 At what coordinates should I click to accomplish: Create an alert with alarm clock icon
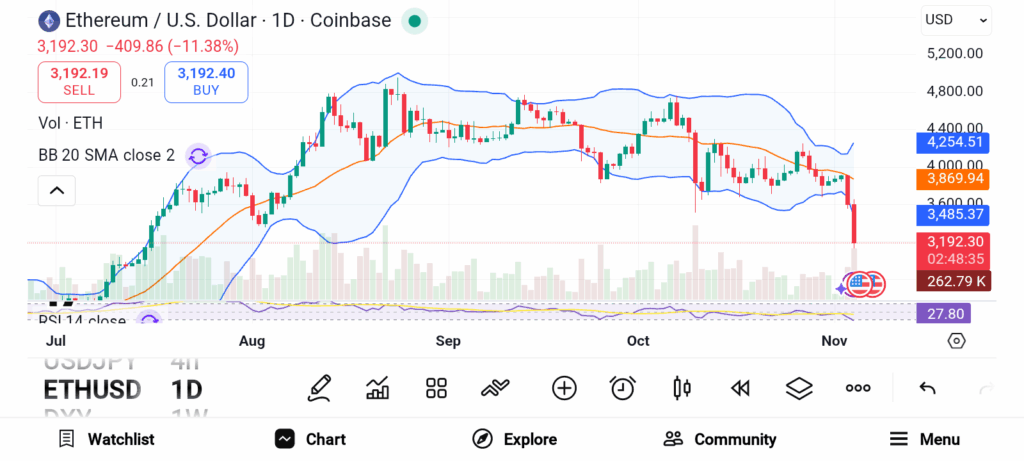pyautogui.click(x=623, y=388)
